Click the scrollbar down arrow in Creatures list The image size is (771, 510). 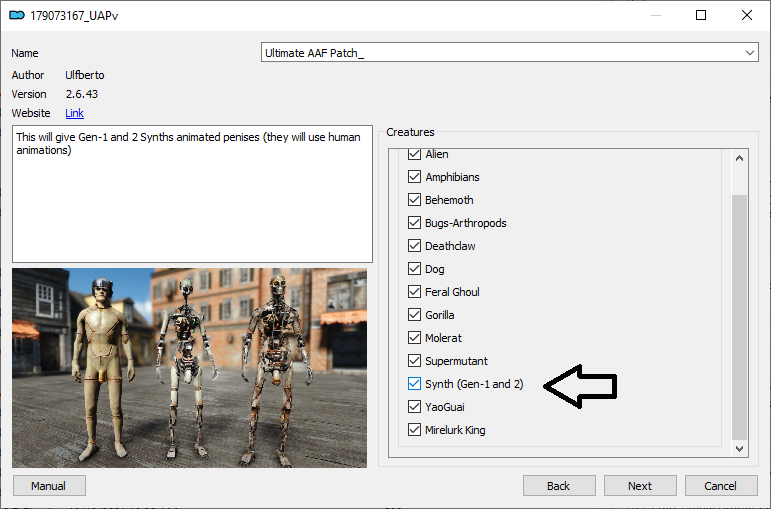pos(739,448)
